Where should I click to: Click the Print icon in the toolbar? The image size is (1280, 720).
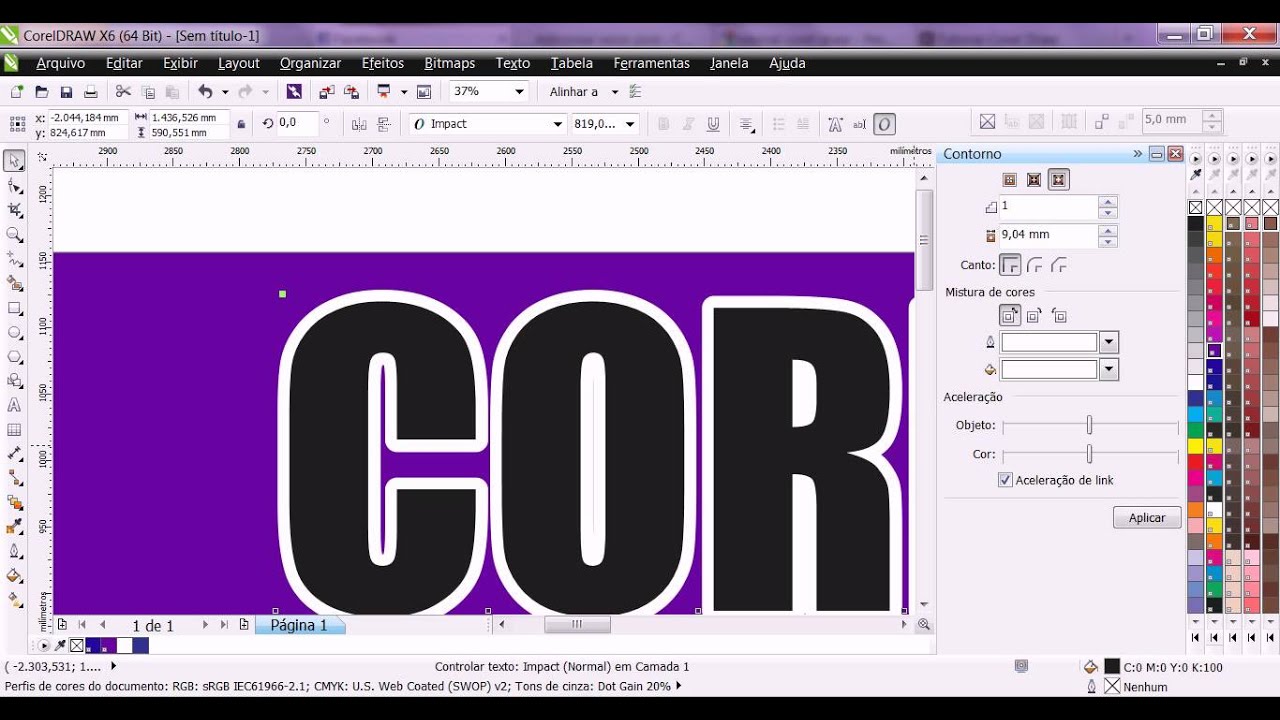[91, 91]
